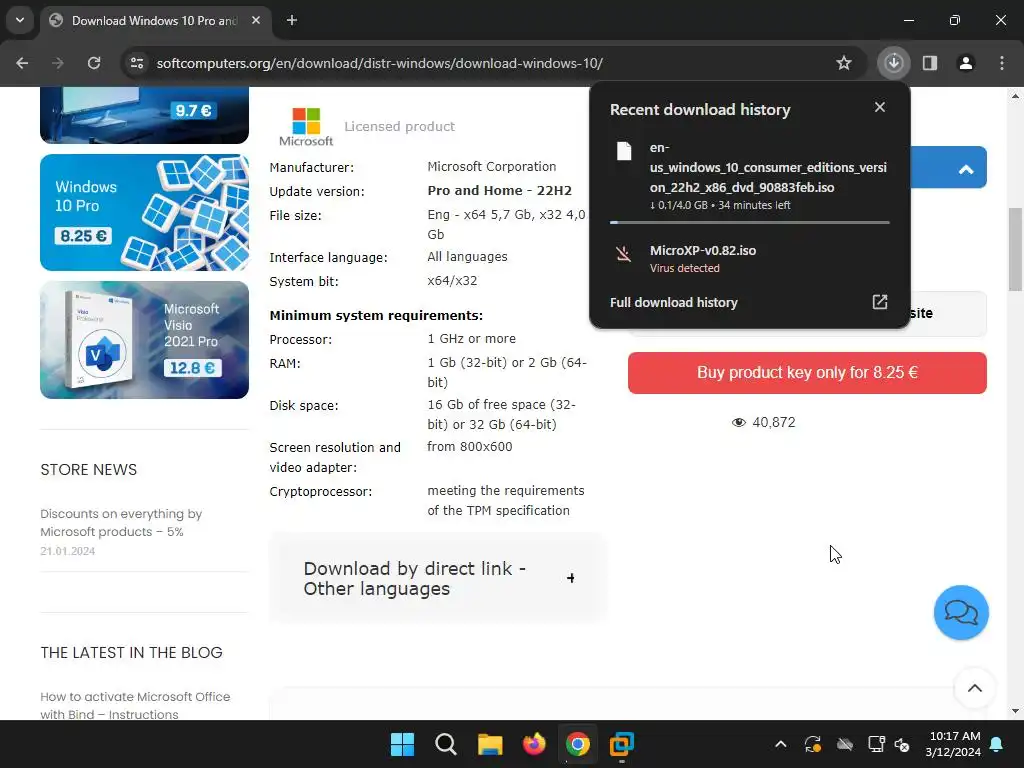The height and width of the screenshot is (768, 1024).
Task: Click the OneDrive cloud tray icon
Action: click(844, 744)
